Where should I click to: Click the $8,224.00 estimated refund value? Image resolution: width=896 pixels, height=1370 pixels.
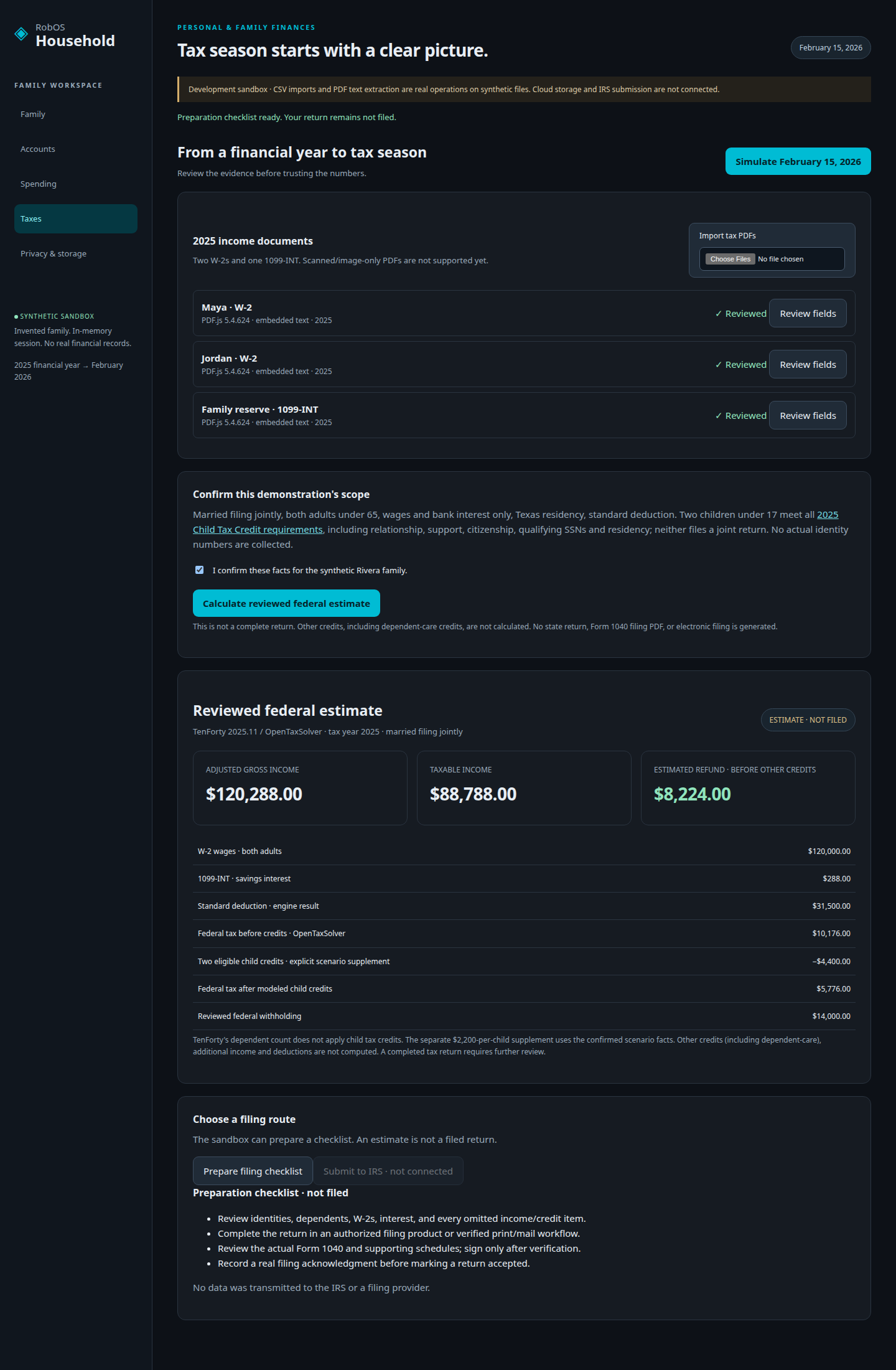(692, 794)
